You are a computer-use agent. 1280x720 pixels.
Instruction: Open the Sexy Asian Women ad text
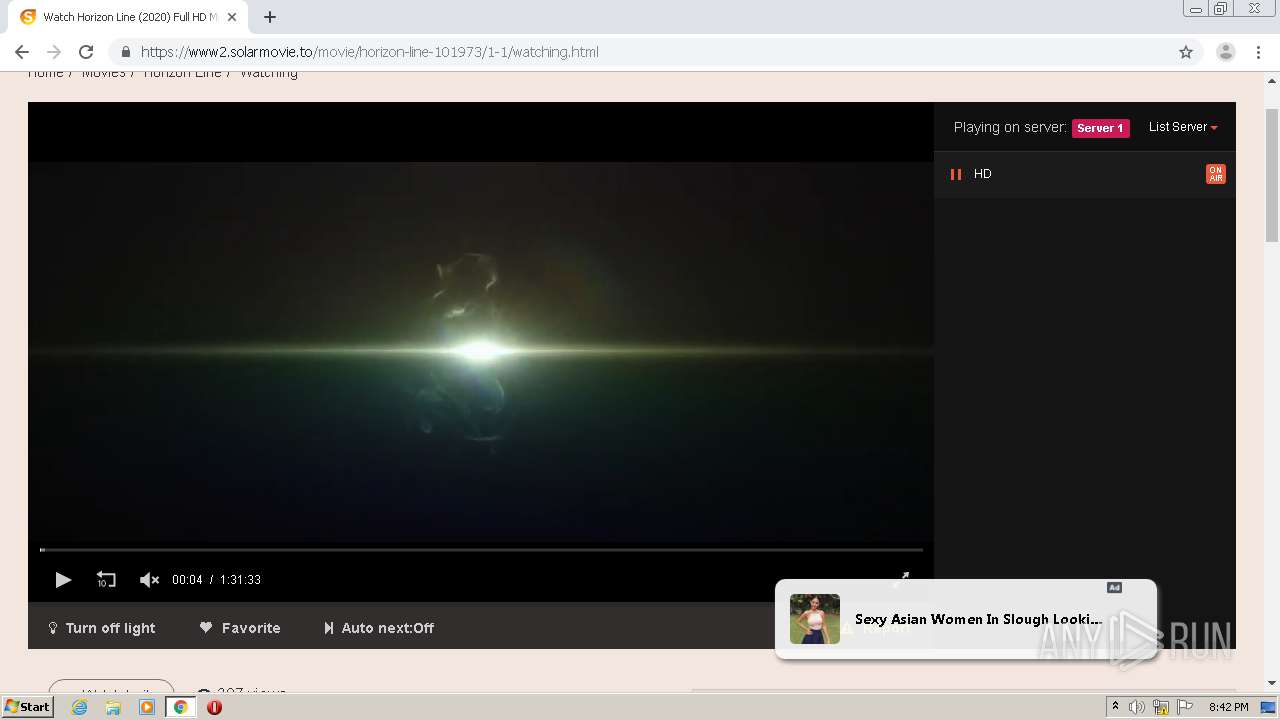(978, 619)
